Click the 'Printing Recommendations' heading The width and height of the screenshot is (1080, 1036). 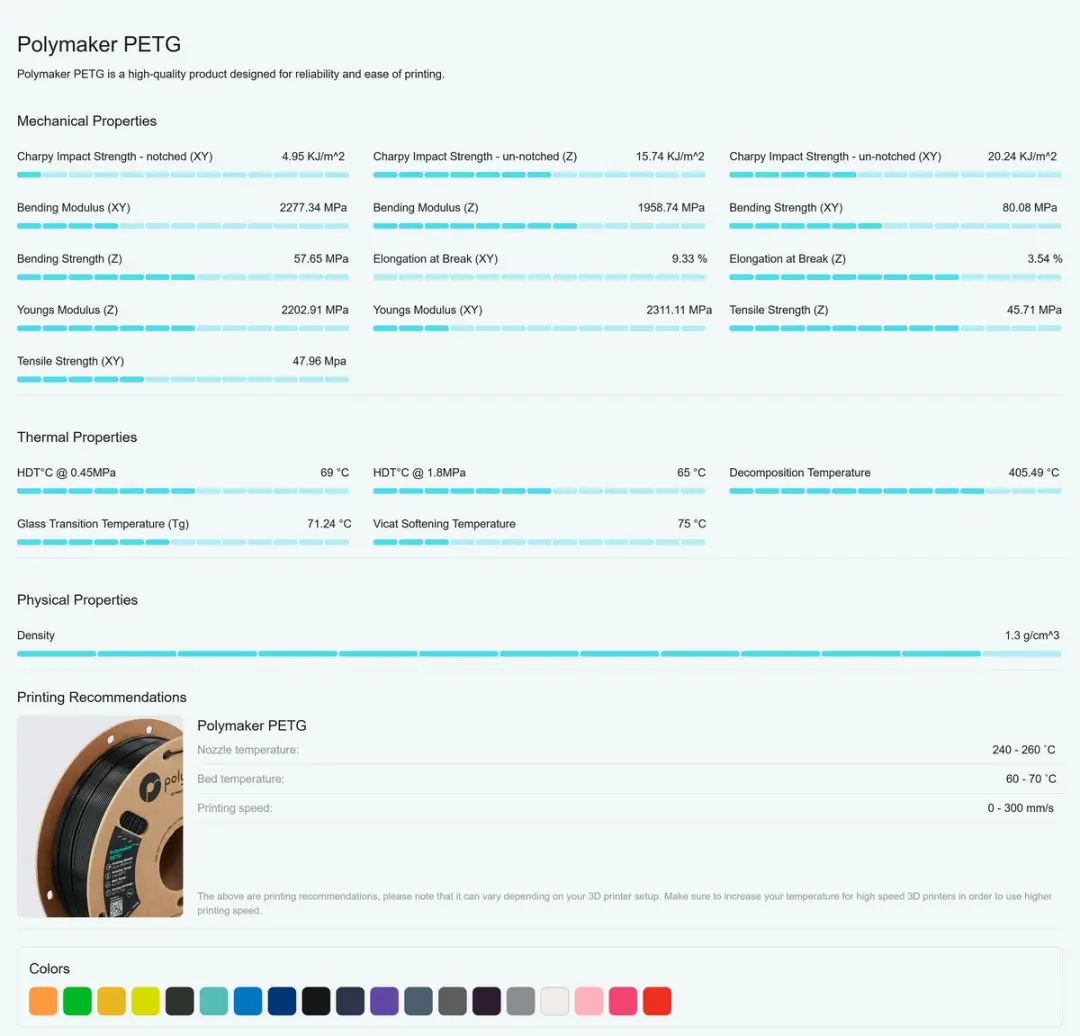[102, 697]
